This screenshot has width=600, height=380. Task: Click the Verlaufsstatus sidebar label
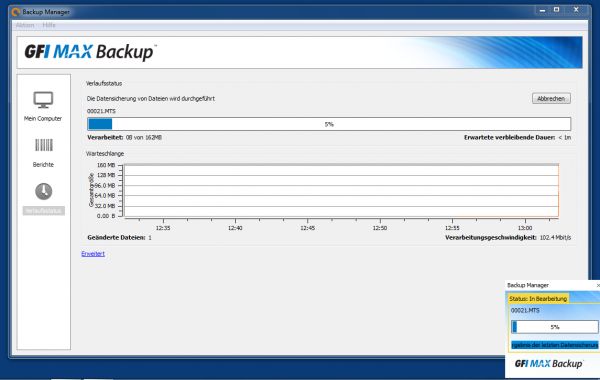[x=44, y=211]
